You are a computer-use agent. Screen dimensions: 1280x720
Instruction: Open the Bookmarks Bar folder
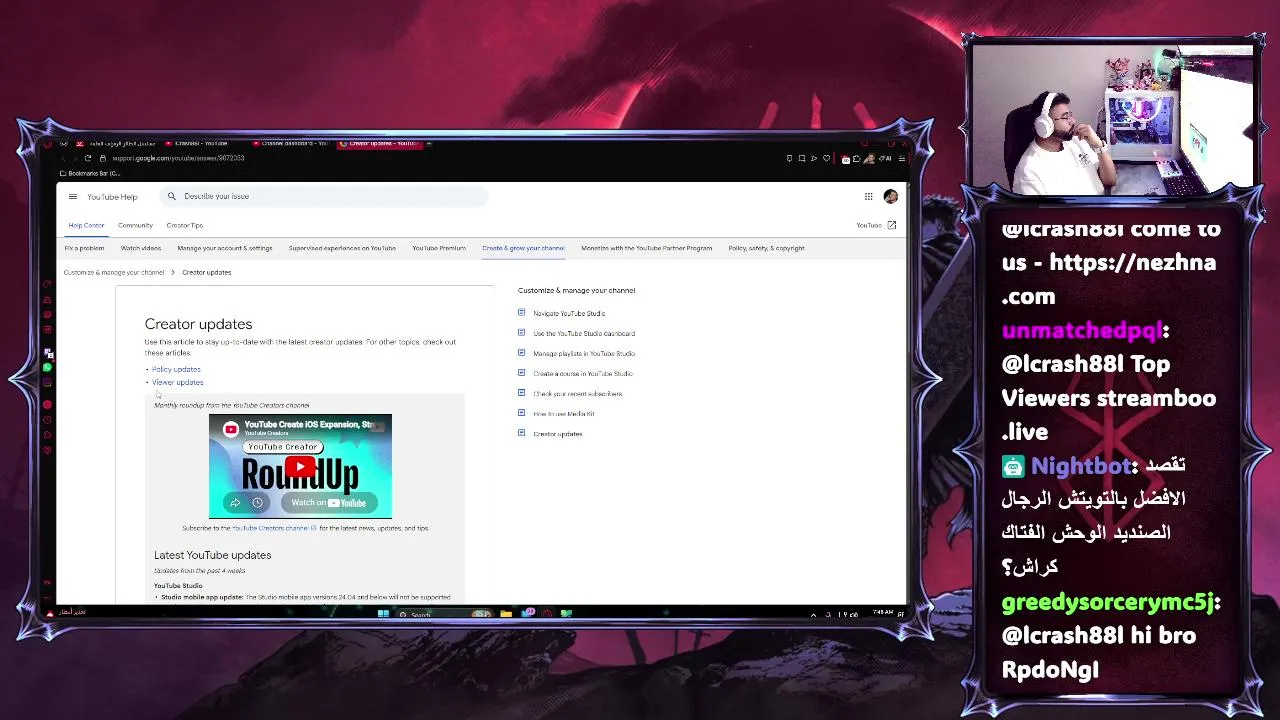click(90, 173)
